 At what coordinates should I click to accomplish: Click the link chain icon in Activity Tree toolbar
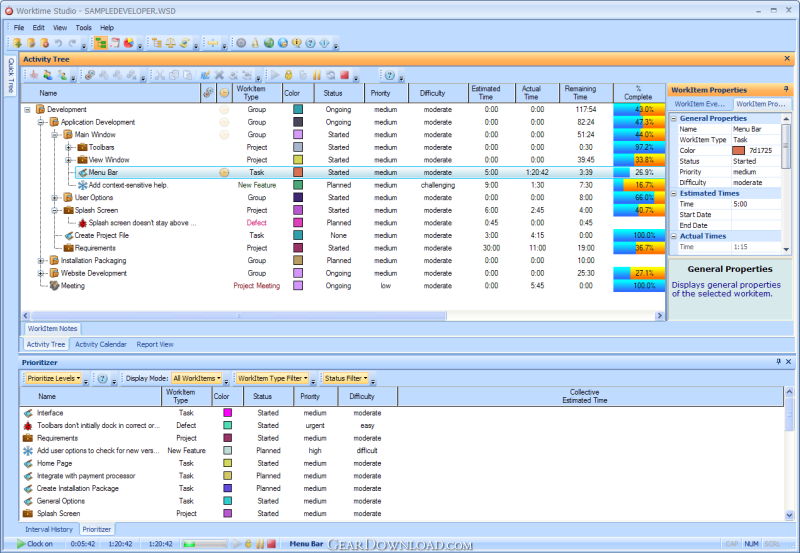click(90, 76)
